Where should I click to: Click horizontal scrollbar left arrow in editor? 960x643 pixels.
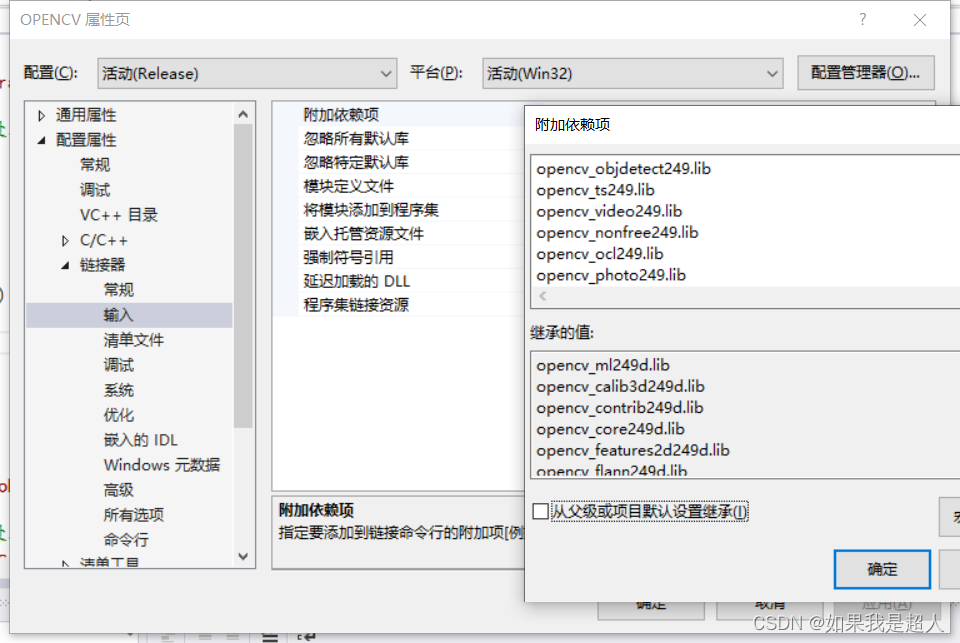(x=542, y=296)
